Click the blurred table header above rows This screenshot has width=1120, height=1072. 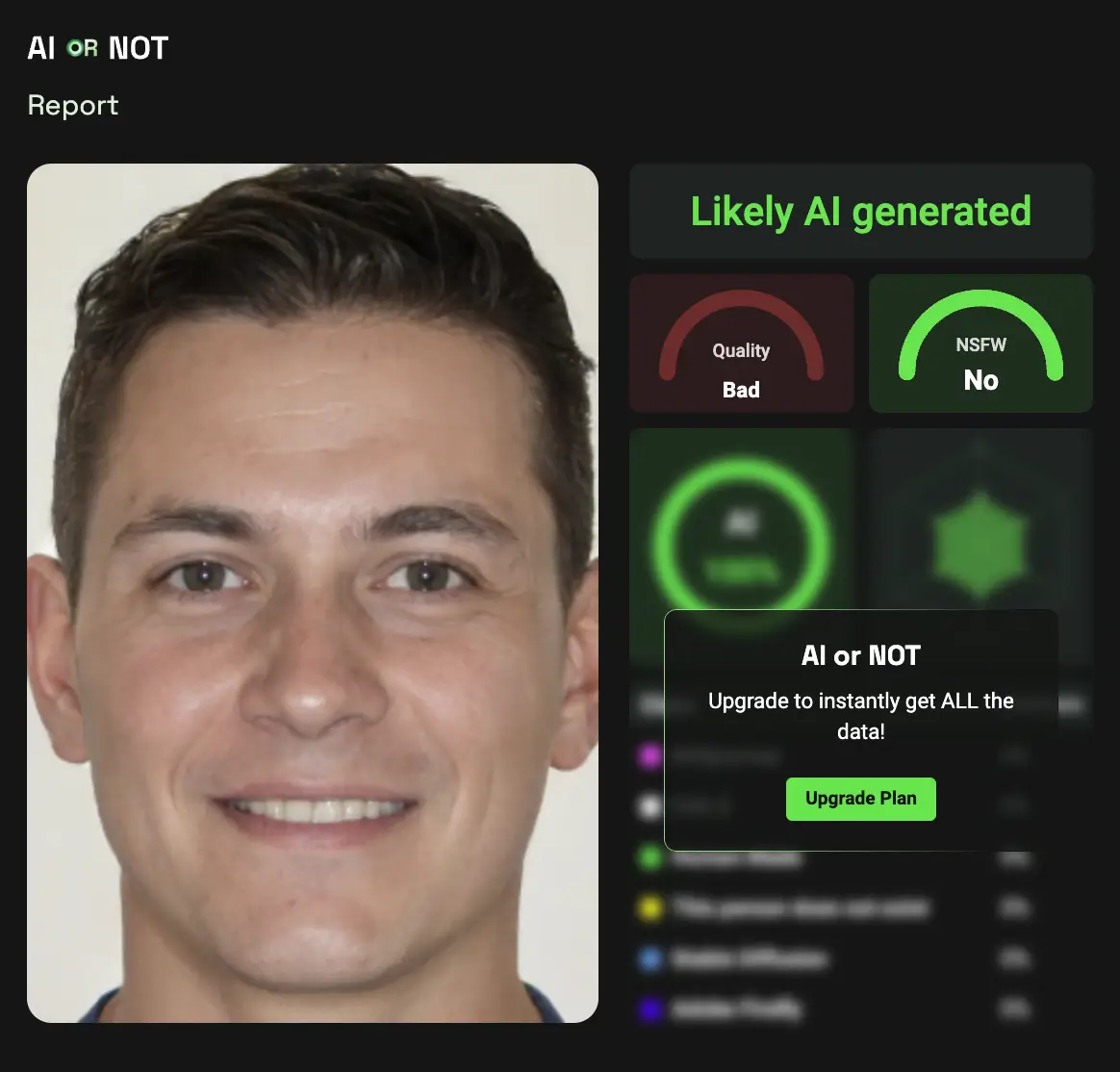[x=861, y=705]
